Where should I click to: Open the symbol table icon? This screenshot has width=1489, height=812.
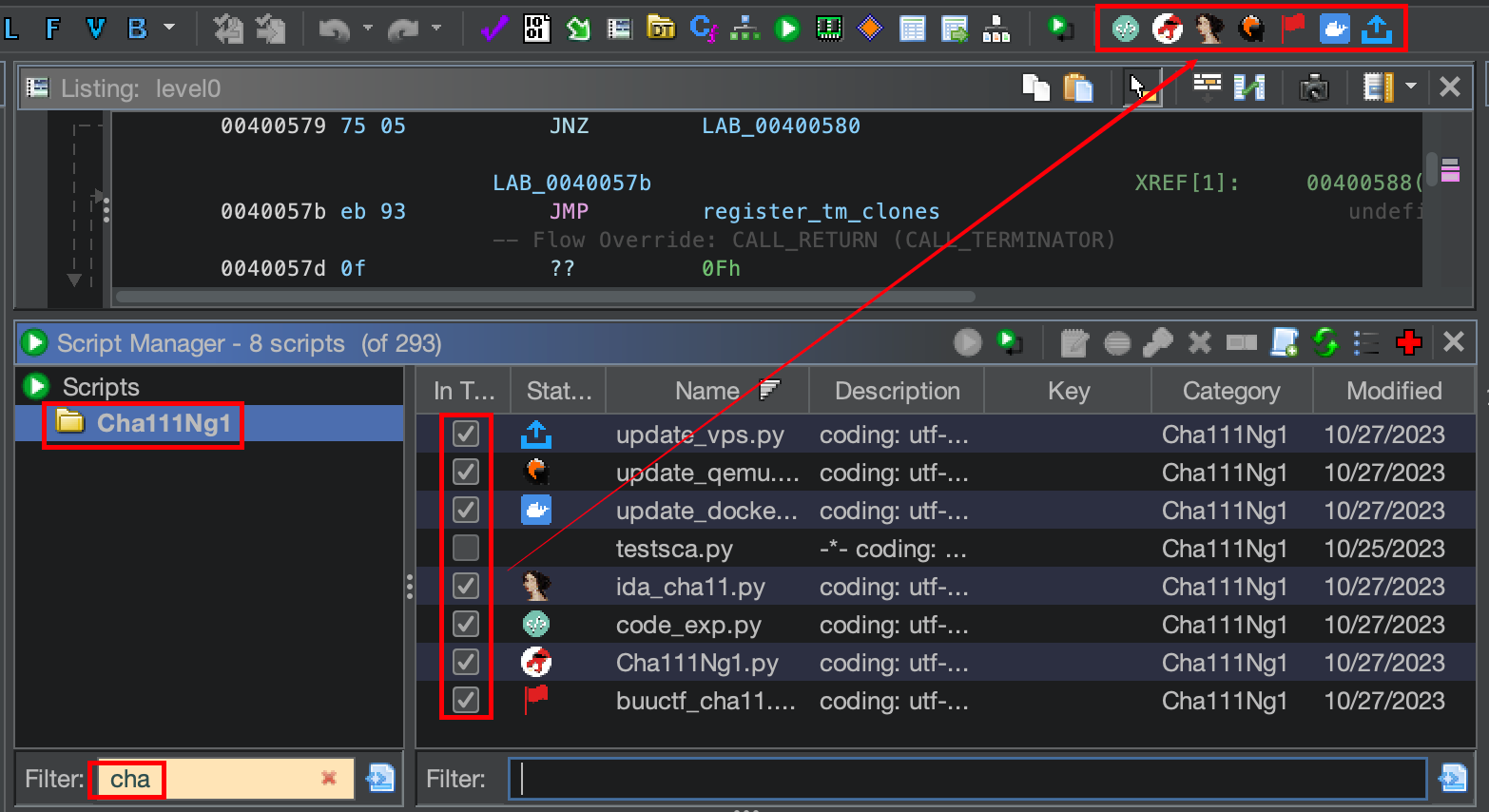[x=913, y=29]
